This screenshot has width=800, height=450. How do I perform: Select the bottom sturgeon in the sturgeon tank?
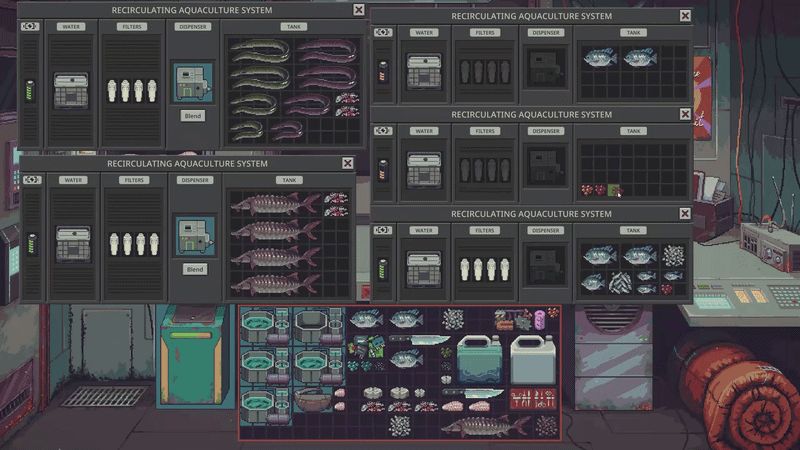pyautogui.click(x=276, y=284)
